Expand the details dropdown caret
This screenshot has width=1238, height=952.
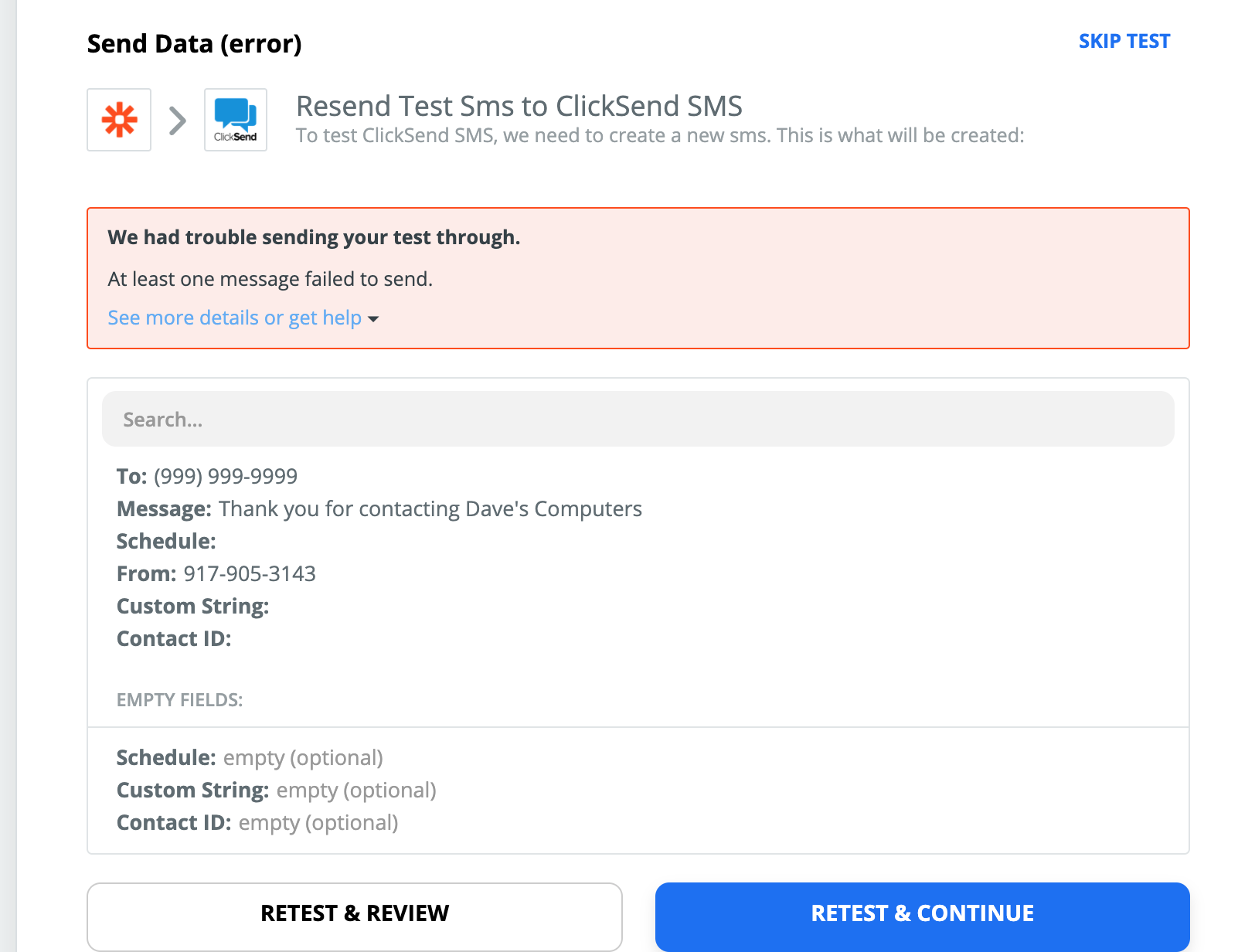pos(374,319)
